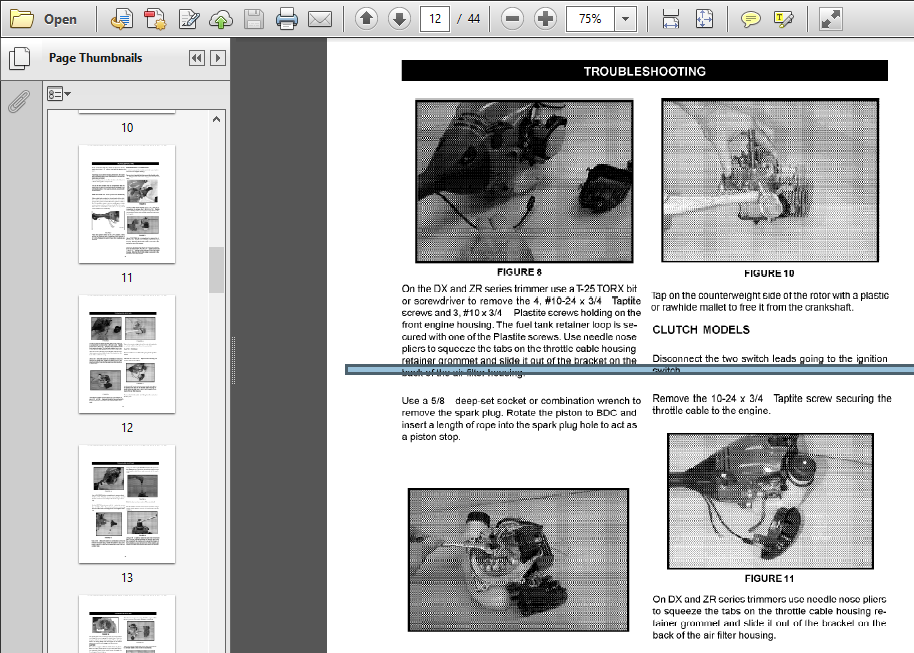Click the FIGURE 10 caption
The width and height of the screenshot is (914, 653).
[769, 273]
